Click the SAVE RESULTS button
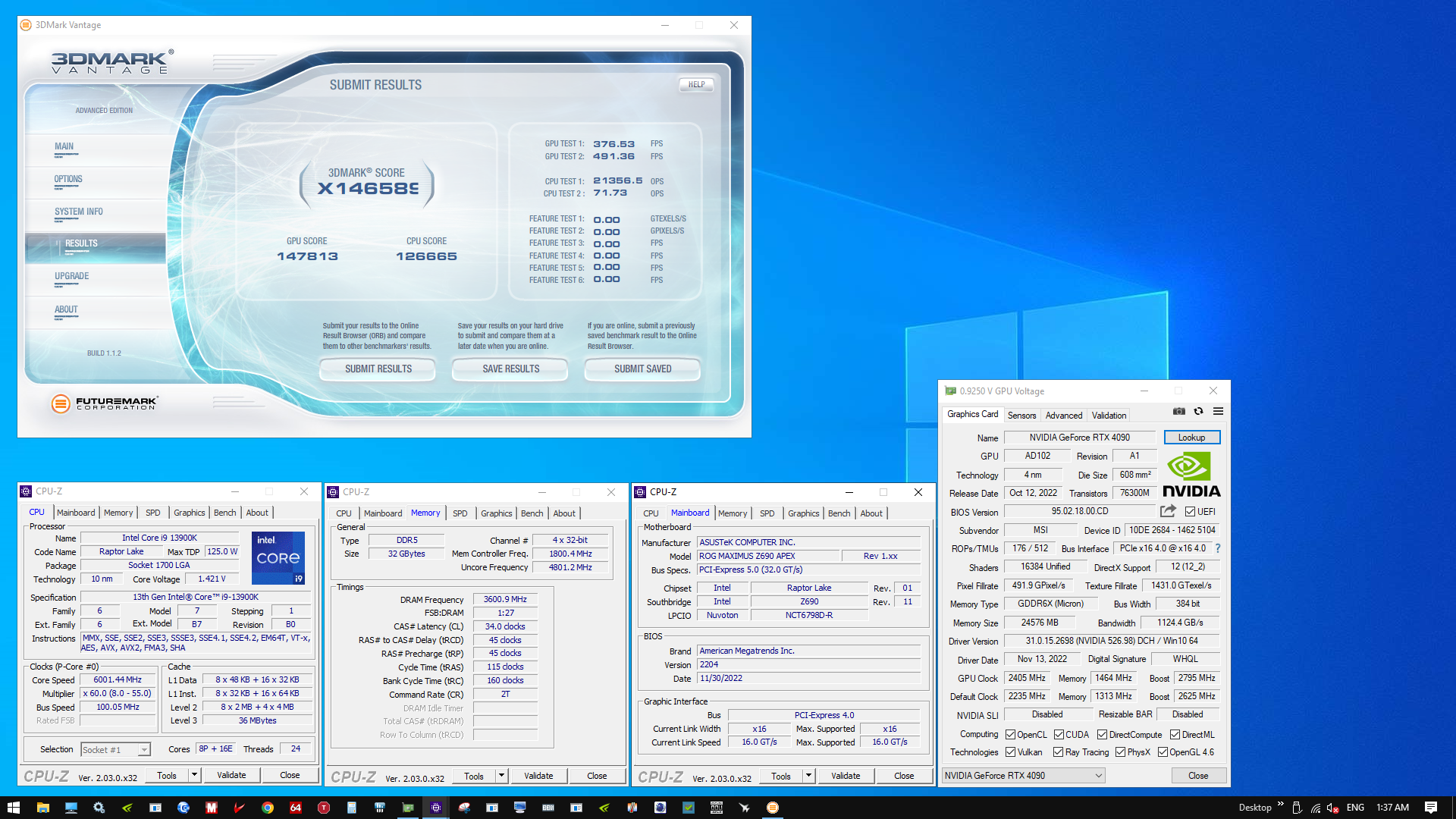This screenshot has width=1456, height=819. (x=510, y=369)
